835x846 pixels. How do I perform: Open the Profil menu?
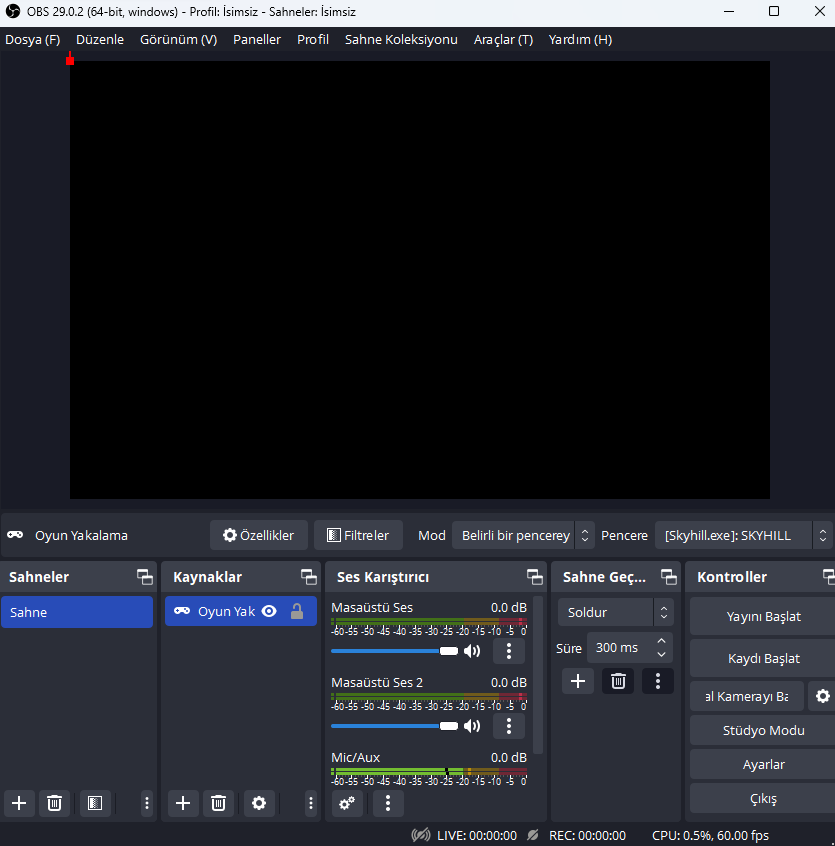[x=313, y=39]
